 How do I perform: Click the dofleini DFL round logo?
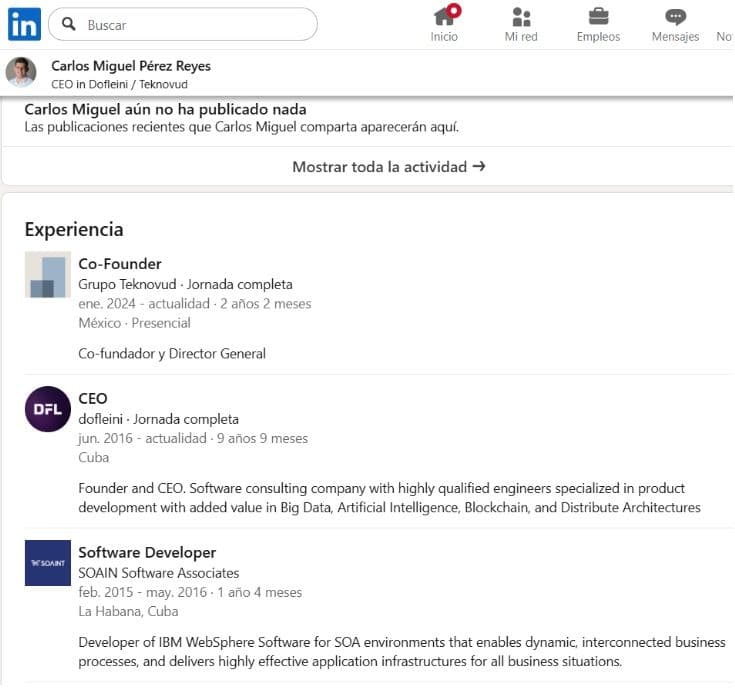pos(48,409)
